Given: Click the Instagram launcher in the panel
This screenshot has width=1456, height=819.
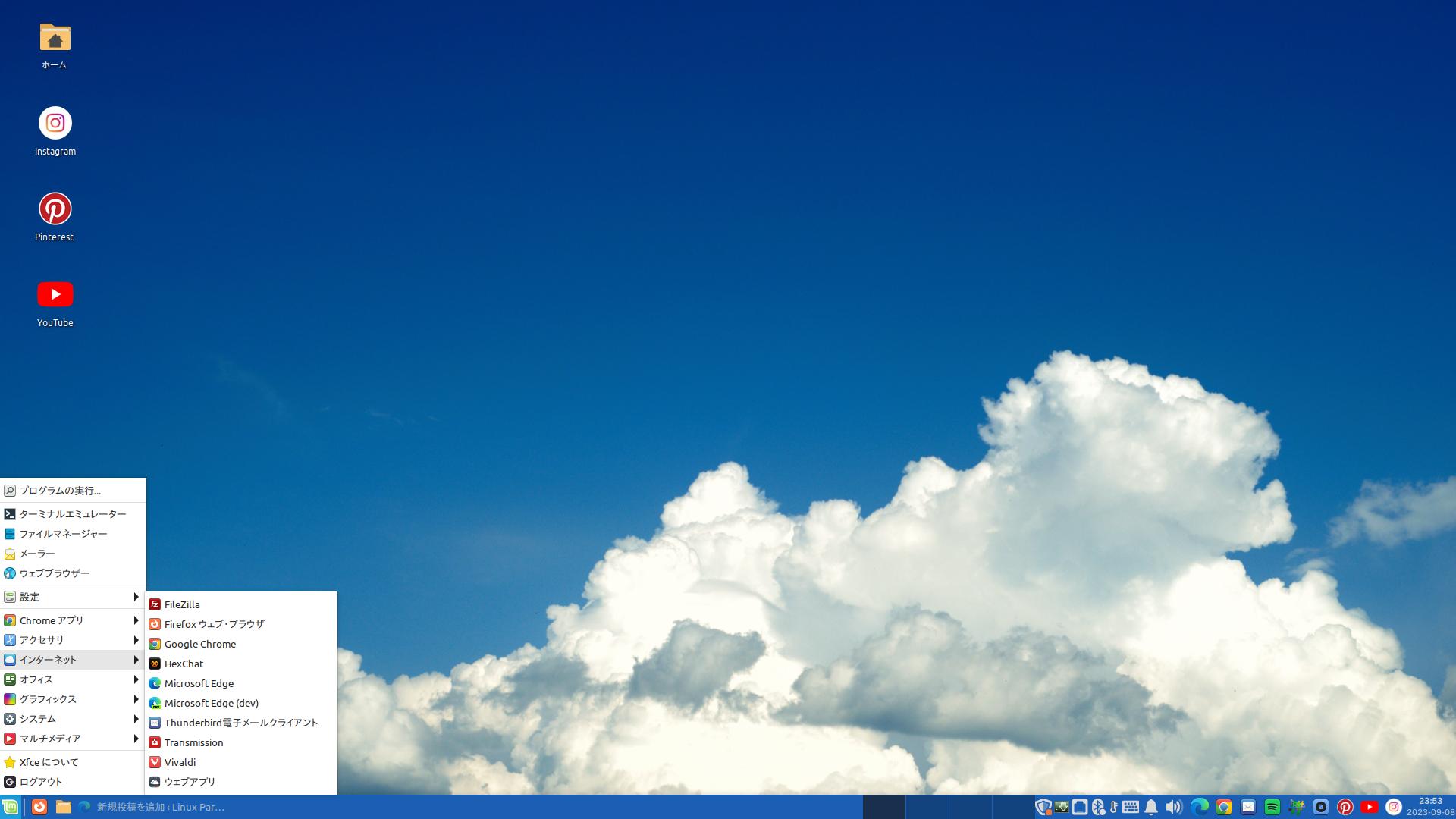Looking at the screenshot, I should point(1394,807).
